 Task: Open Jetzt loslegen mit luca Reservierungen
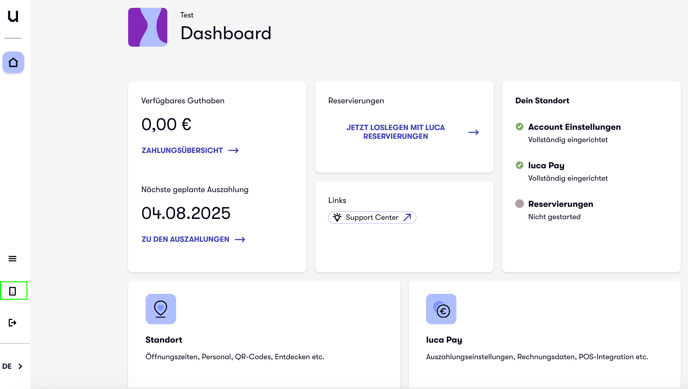click(395, 132)
